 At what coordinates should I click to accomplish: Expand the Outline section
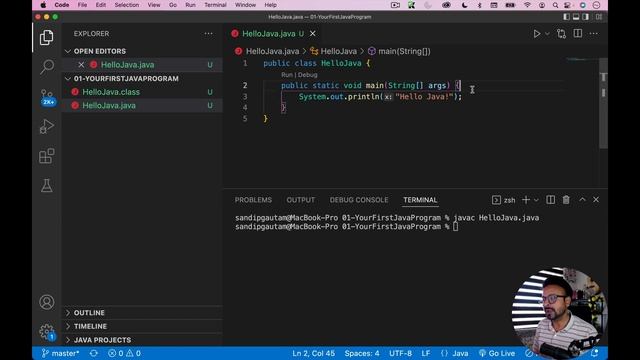click(x=141, y=313)
